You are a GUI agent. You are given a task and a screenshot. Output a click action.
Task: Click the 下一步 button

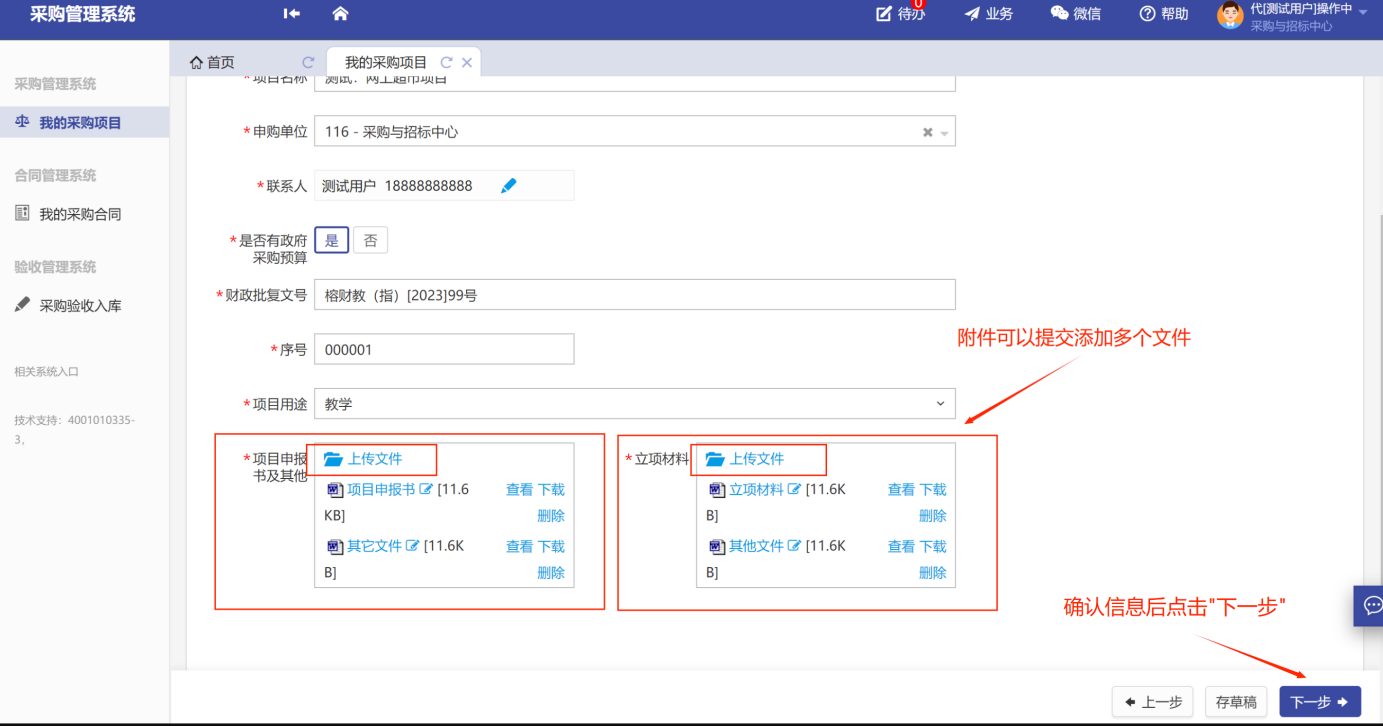tap(1319, 702)
